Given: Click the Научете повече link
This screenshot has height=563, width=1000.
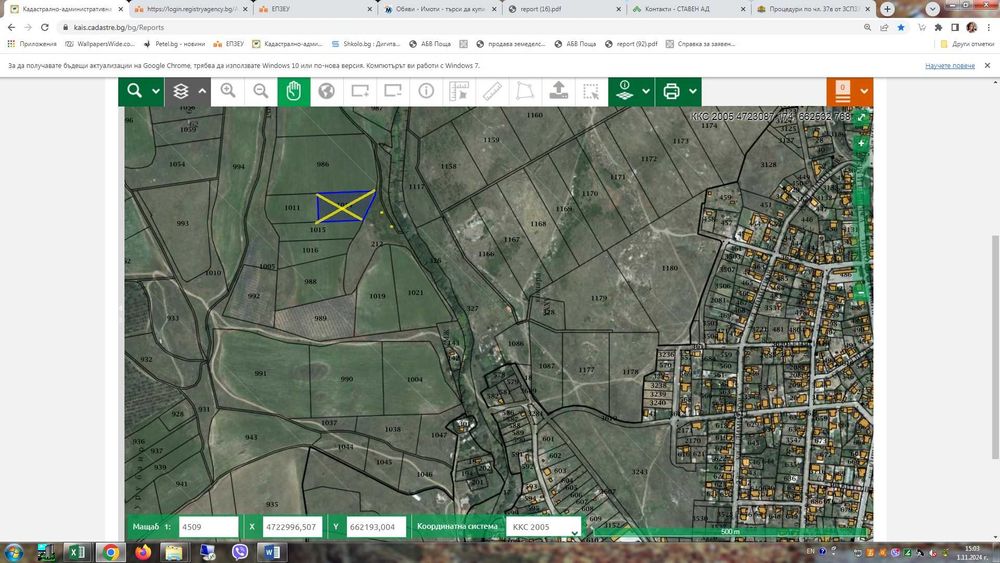Looking at the screenshot, I should 949,65.
